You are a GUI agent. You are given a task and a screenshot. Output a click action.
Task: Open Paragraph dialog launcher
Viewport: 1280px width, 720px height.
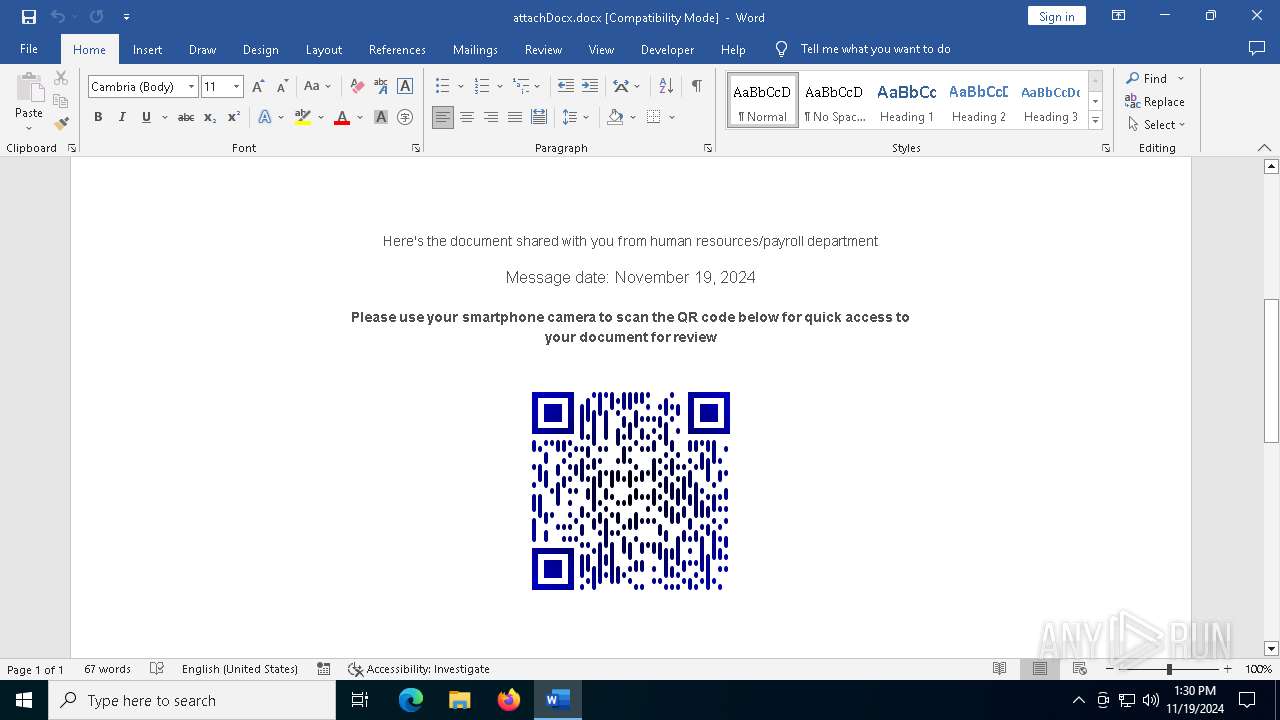click(708, 148)
